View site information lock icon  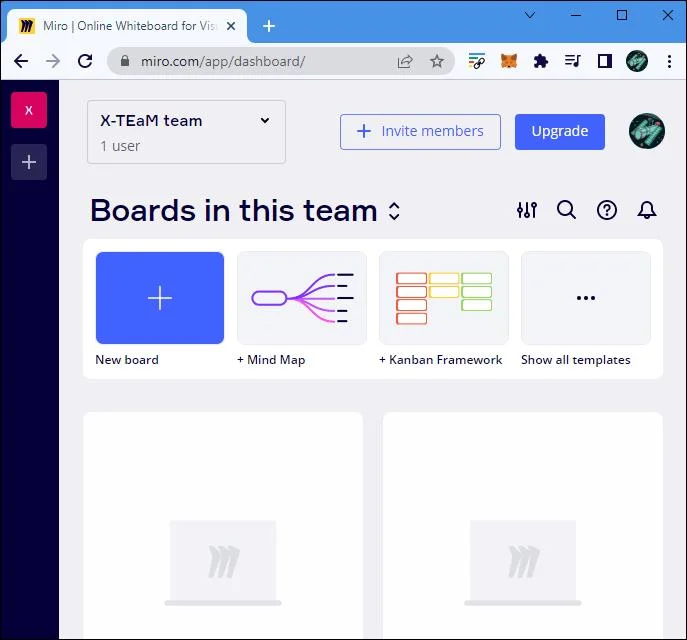pos(125,61)
